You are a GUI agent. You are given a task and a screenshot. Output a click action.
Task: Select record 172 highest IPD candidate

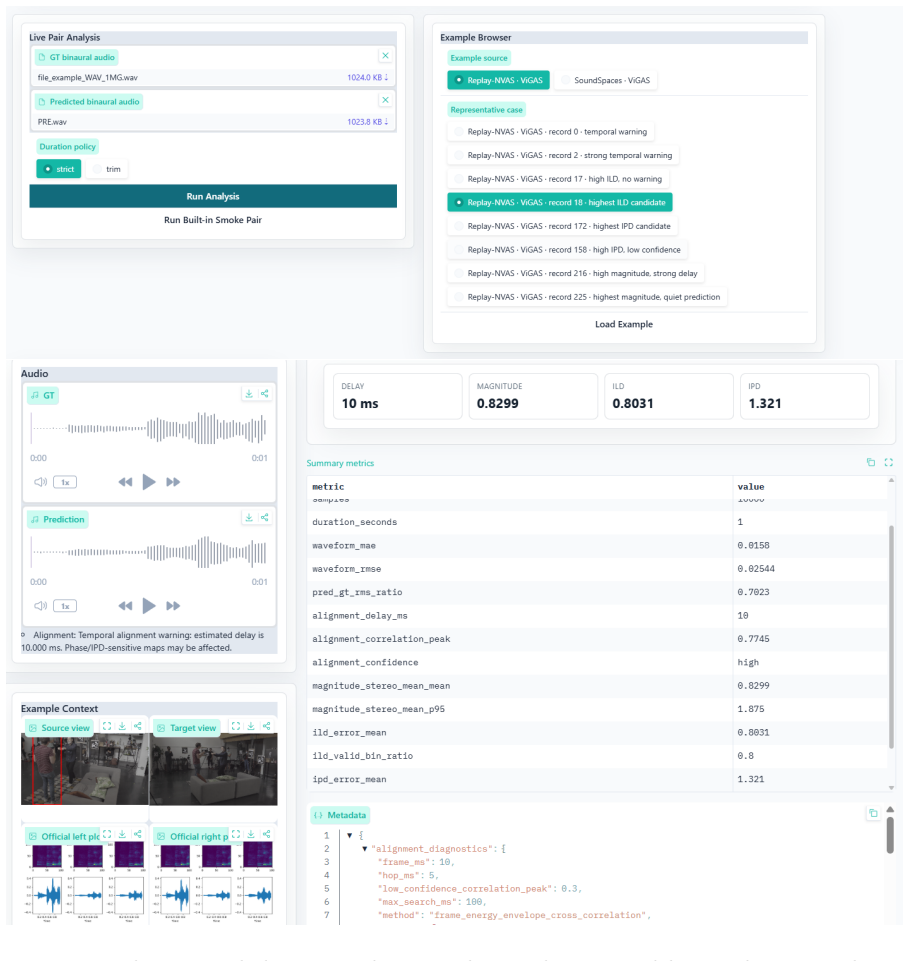[563, 226]
